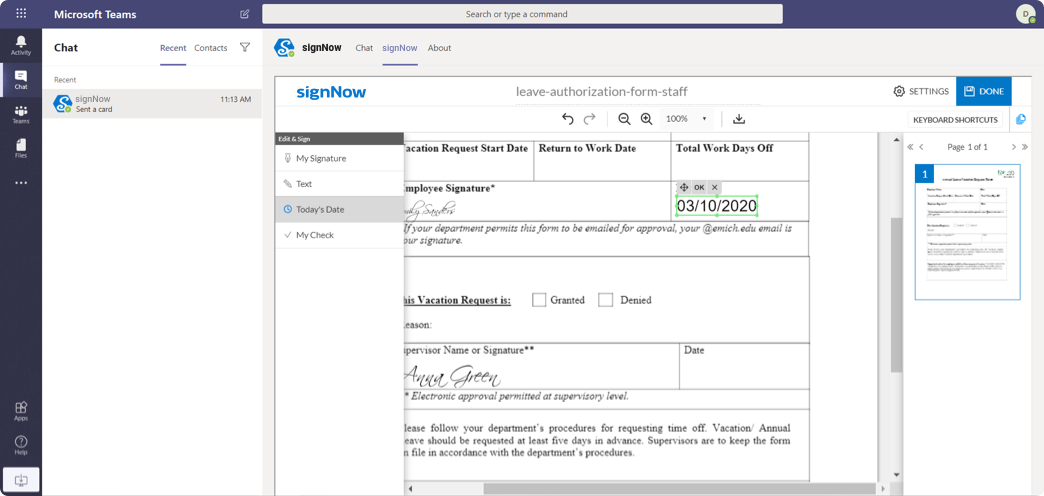Screen dimensions: 1044x496
Task: Select Today's Date tool
Action: tap(340, 209)
